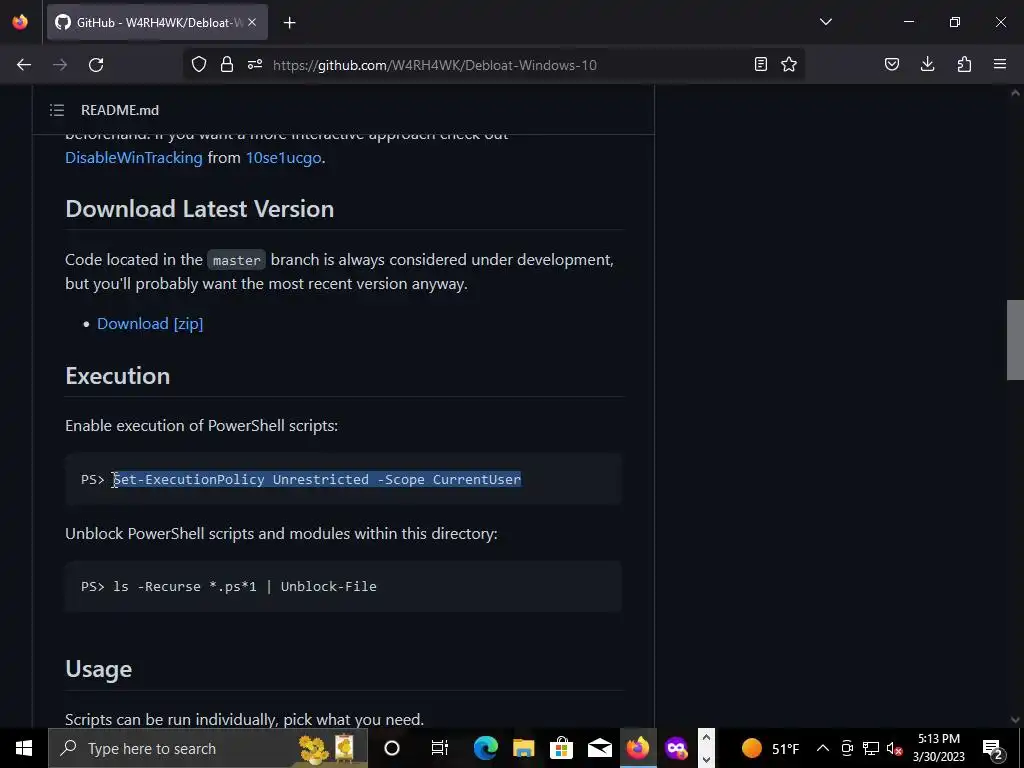Open network status tray icon
The width and height of the screenshot is (1024, 768).
point(871,748)
